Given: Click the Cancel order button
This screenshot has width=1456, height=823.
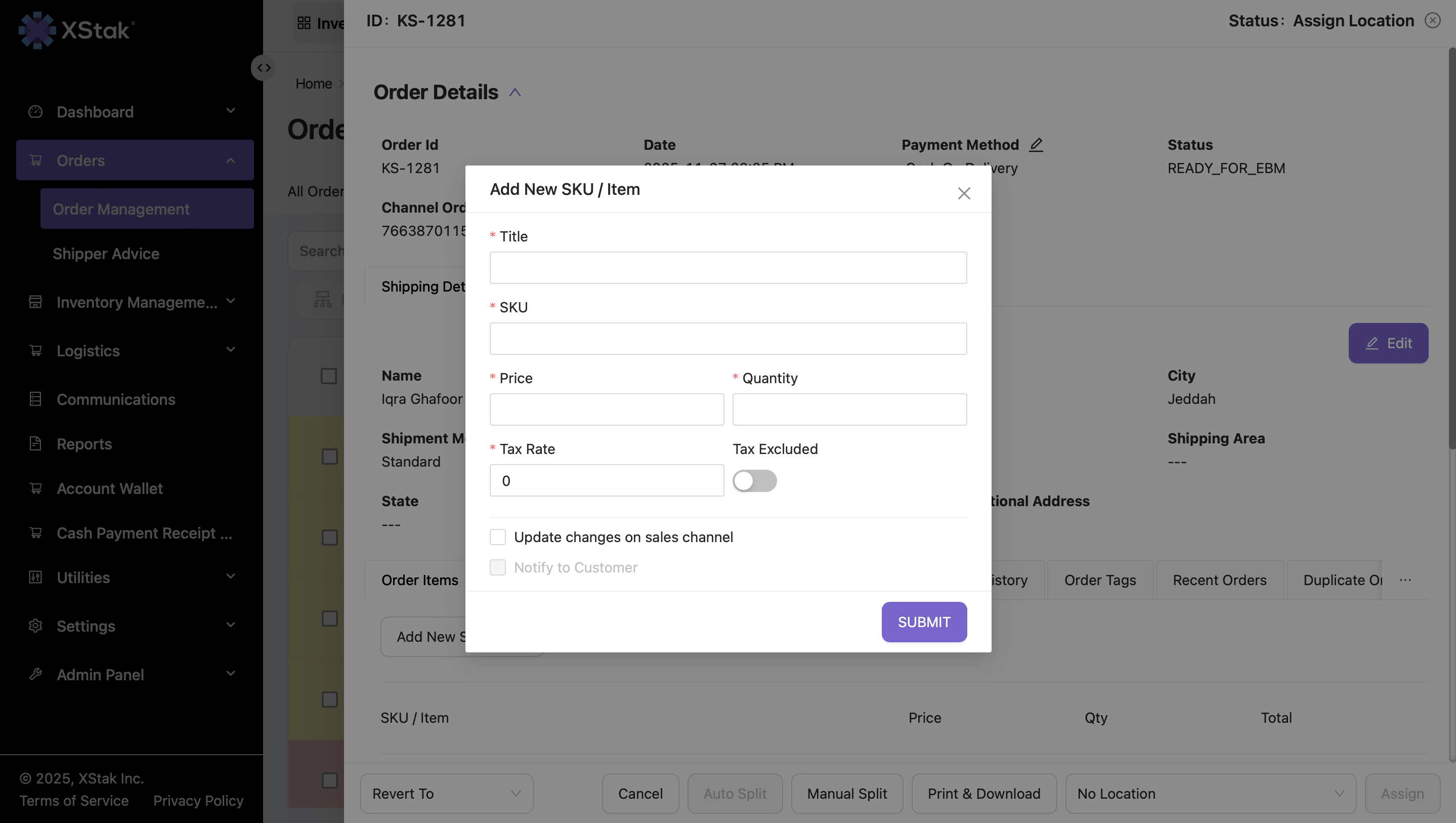Looking at the screenshot, I should [x=640, y=793].
